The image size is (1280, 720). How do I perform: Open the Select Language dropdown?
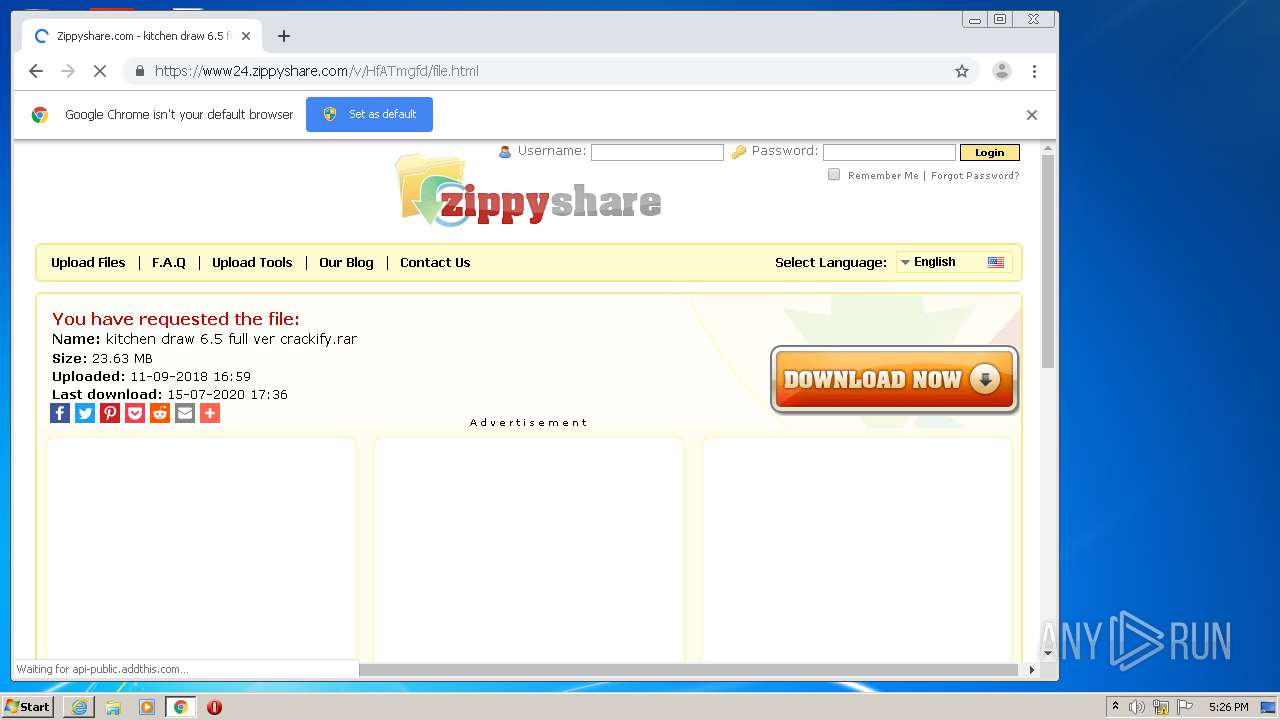click(x=954, y=262)
